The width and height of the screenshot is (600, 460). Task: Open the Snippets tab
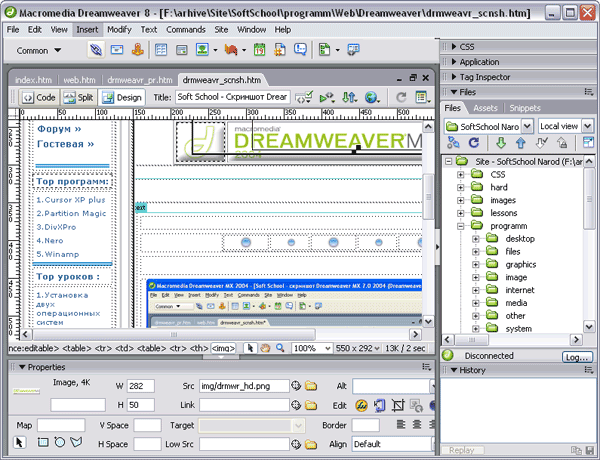pos(525,108)
